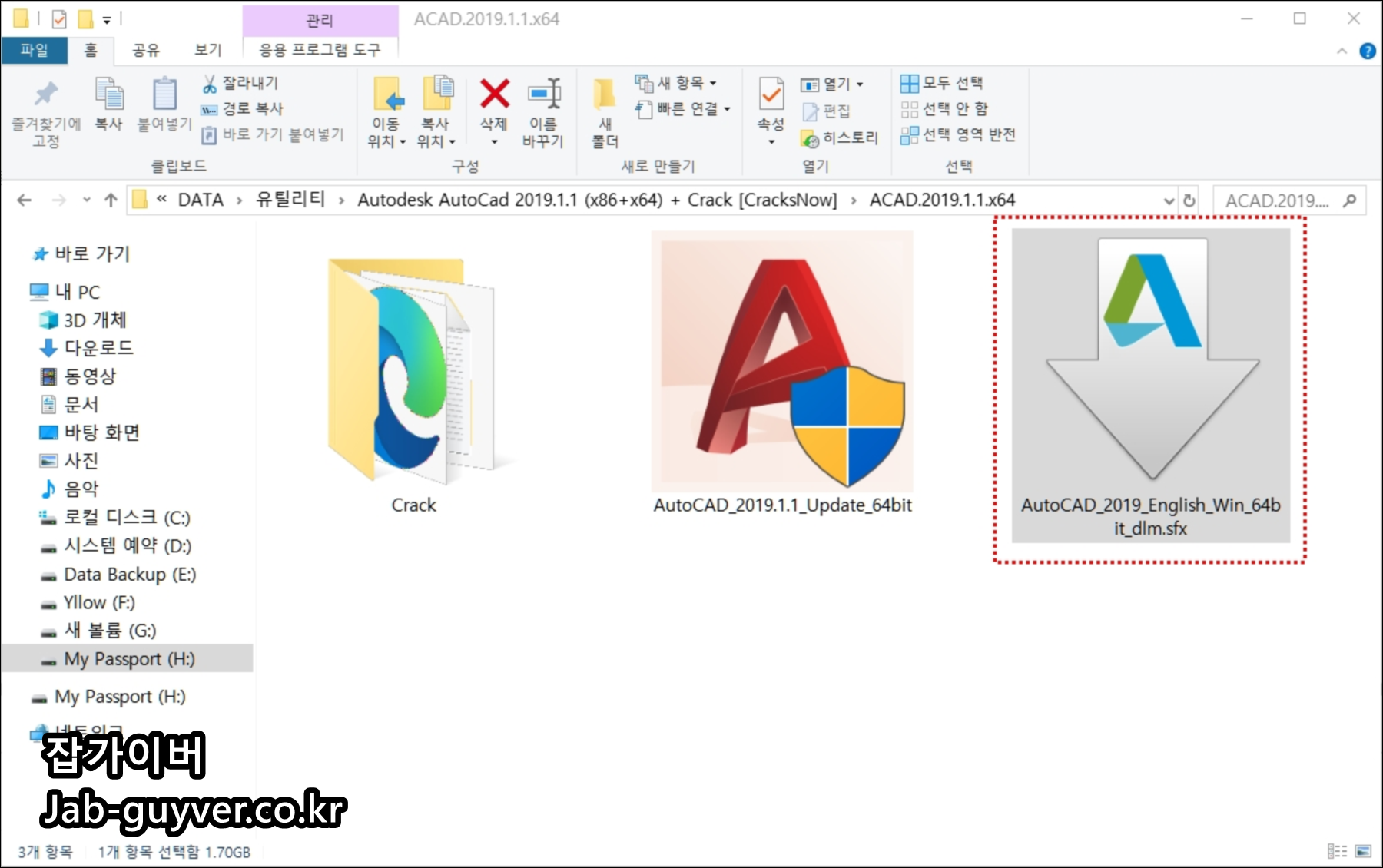Open 새 볼륨 (G:) drive
1383x868 pixels.
[x=98, y=631]
